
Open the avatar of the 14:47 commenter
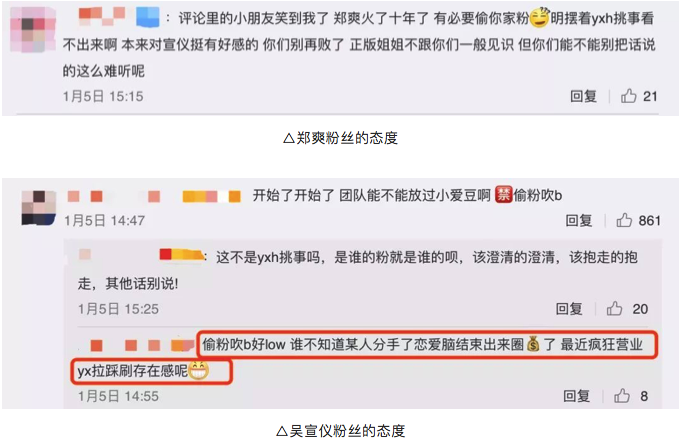(x=39, y=208)
